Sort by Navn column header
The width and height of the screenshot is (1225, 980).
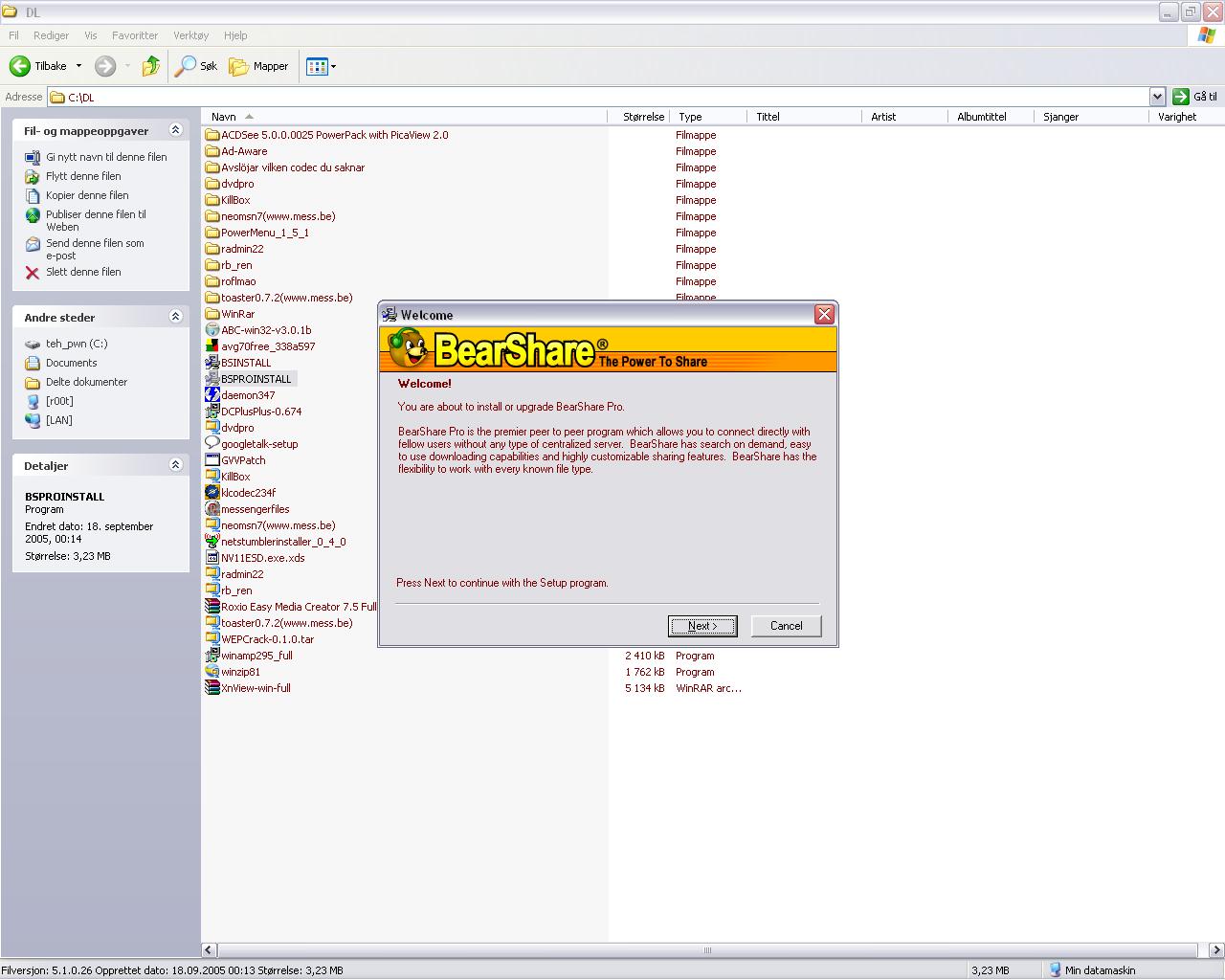406,117
